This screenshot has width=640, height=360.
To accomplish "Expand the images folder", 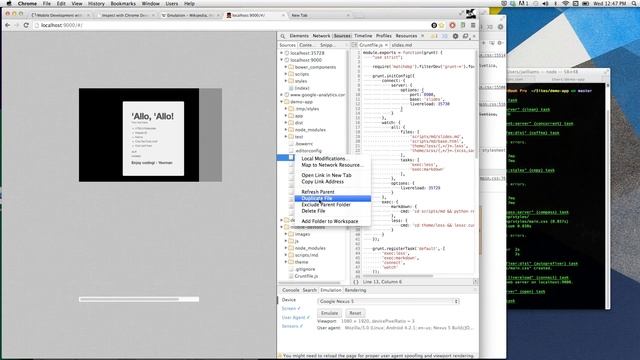I will pyautogui.click(x=286, y=234).
